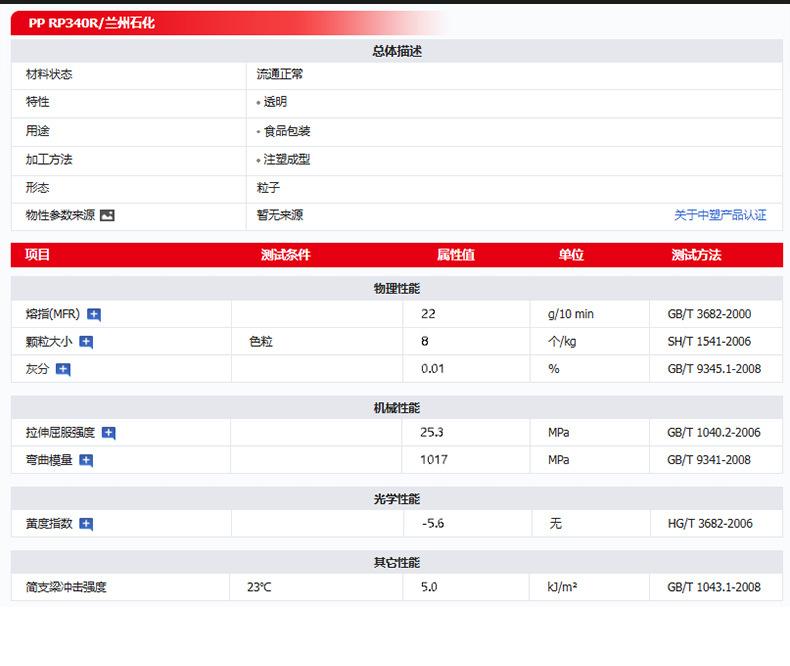Image resolution: width=790 pixels, height=666 pixels.
Task: Click the plus icon beside 弯曲模量
Action: (x=86, y=460)
